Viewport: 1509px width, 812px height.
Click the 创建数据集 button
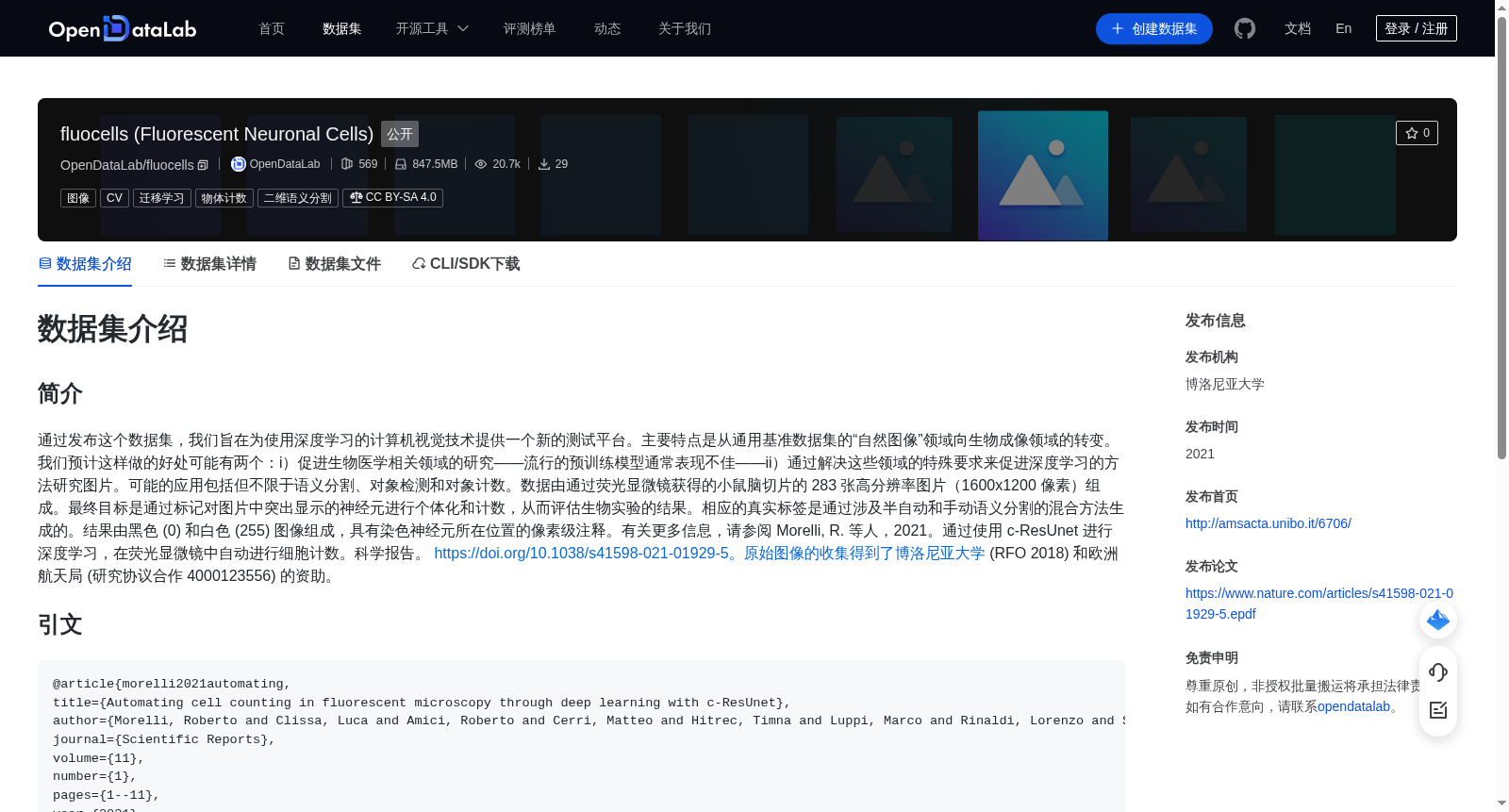tap(1154, 28)
